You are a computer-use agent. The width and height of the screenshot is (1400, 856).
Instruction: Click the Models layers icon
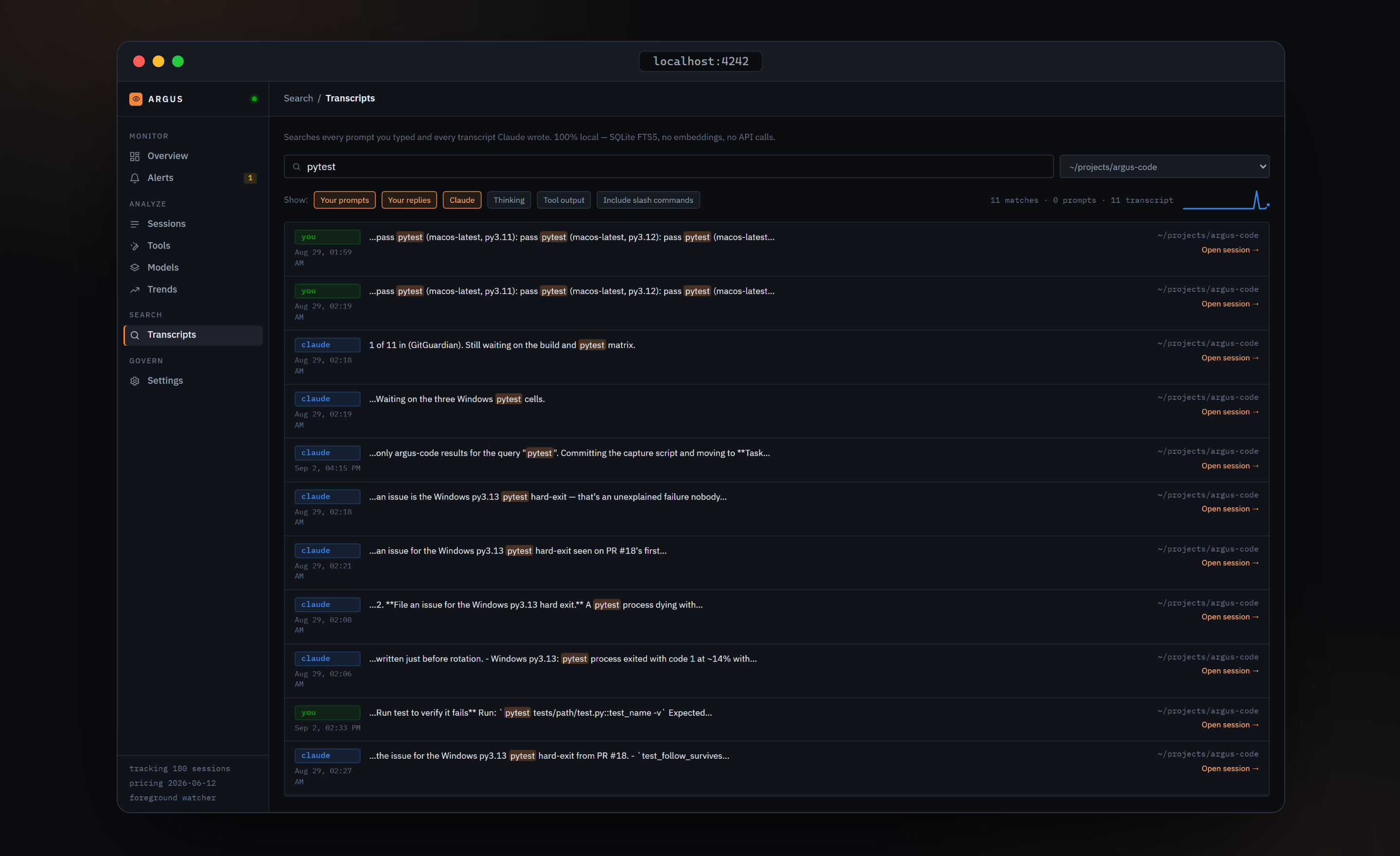tap(135, 267)
